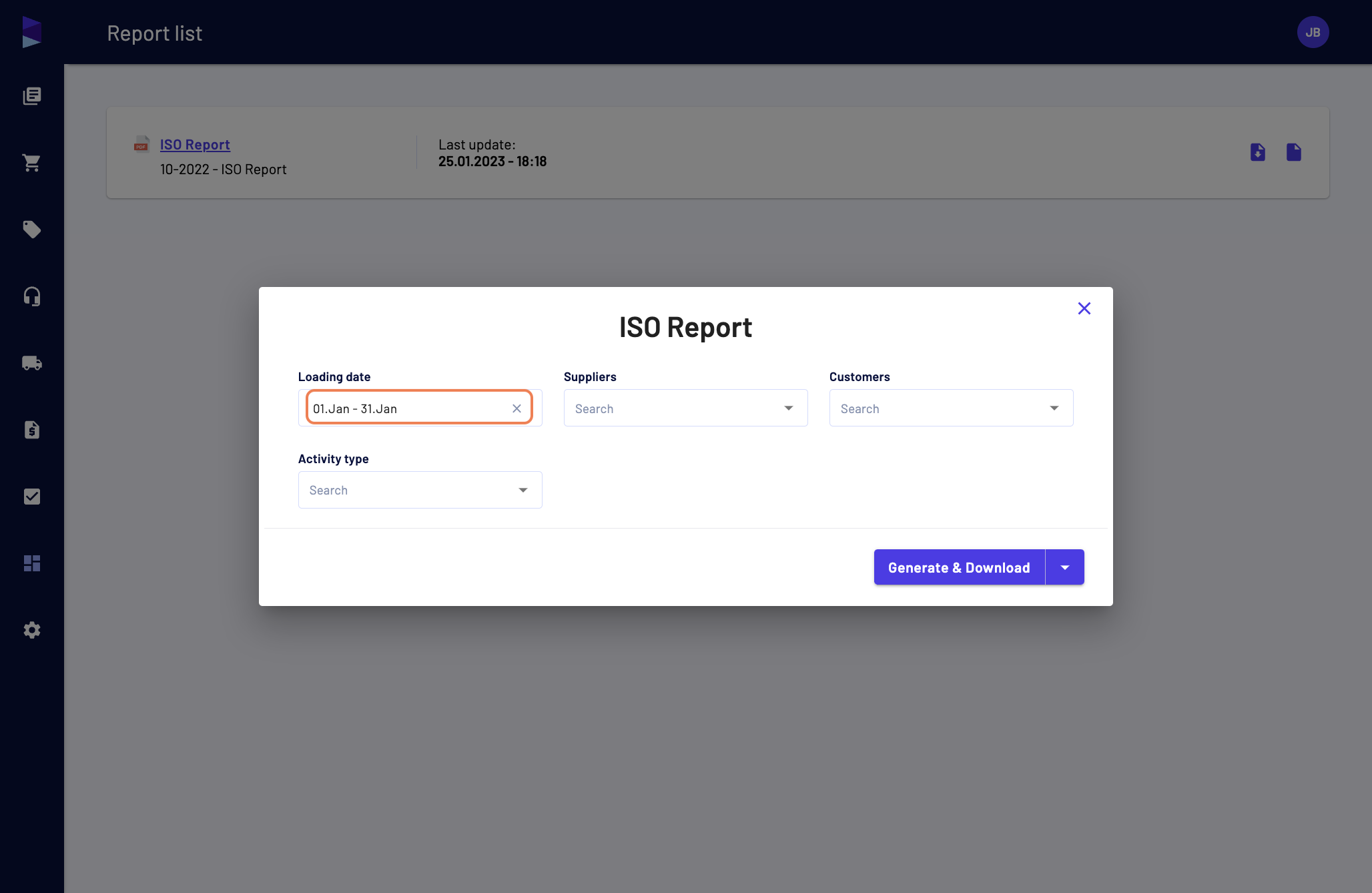Open the checkbox tasks sidebar icon
The height and width of the screenshot is (893, 1372).
tap(32, 497)
